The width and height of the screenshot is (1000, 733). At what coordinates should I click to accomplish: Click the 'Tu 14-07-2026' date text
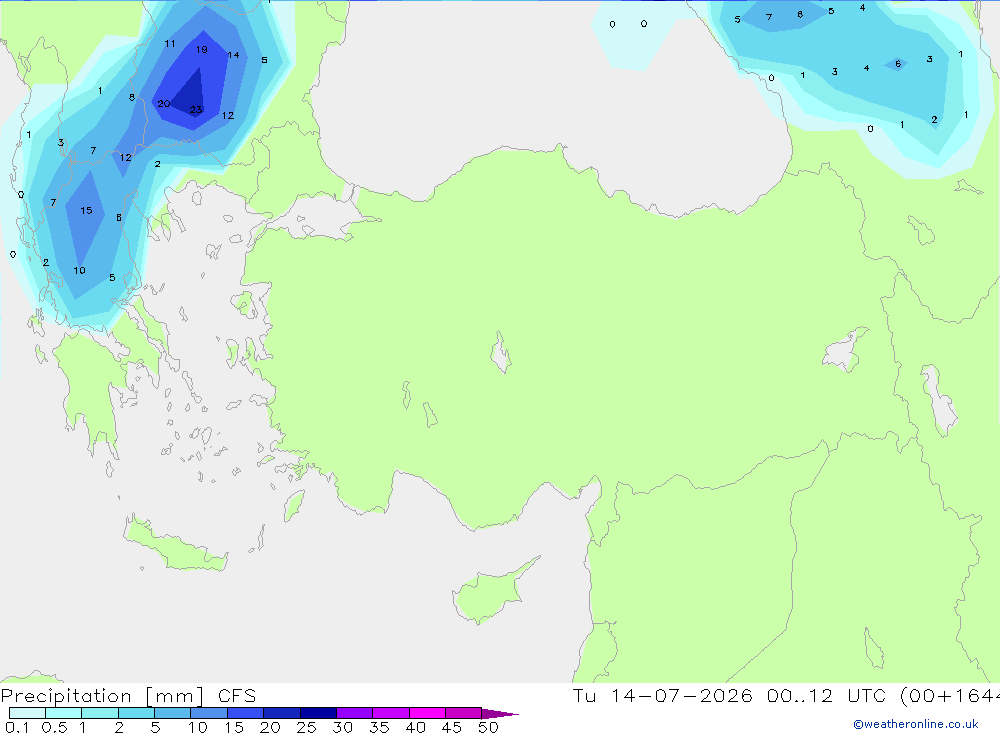coord(662,695)
